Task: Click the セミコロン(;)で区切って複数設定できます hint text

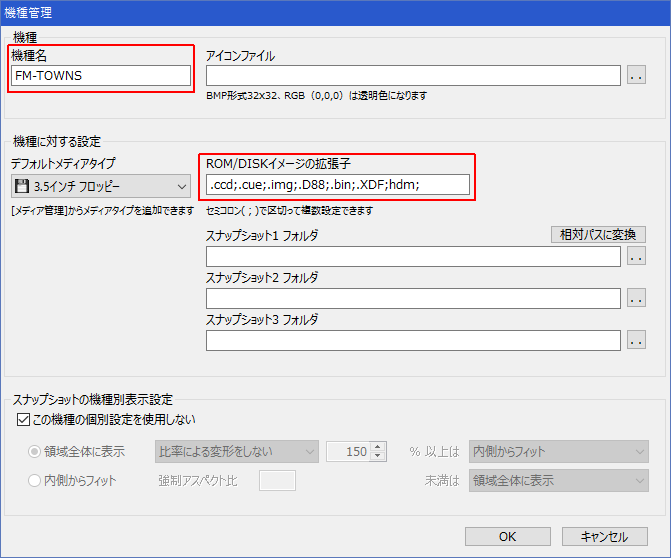Action: point(289,211)
